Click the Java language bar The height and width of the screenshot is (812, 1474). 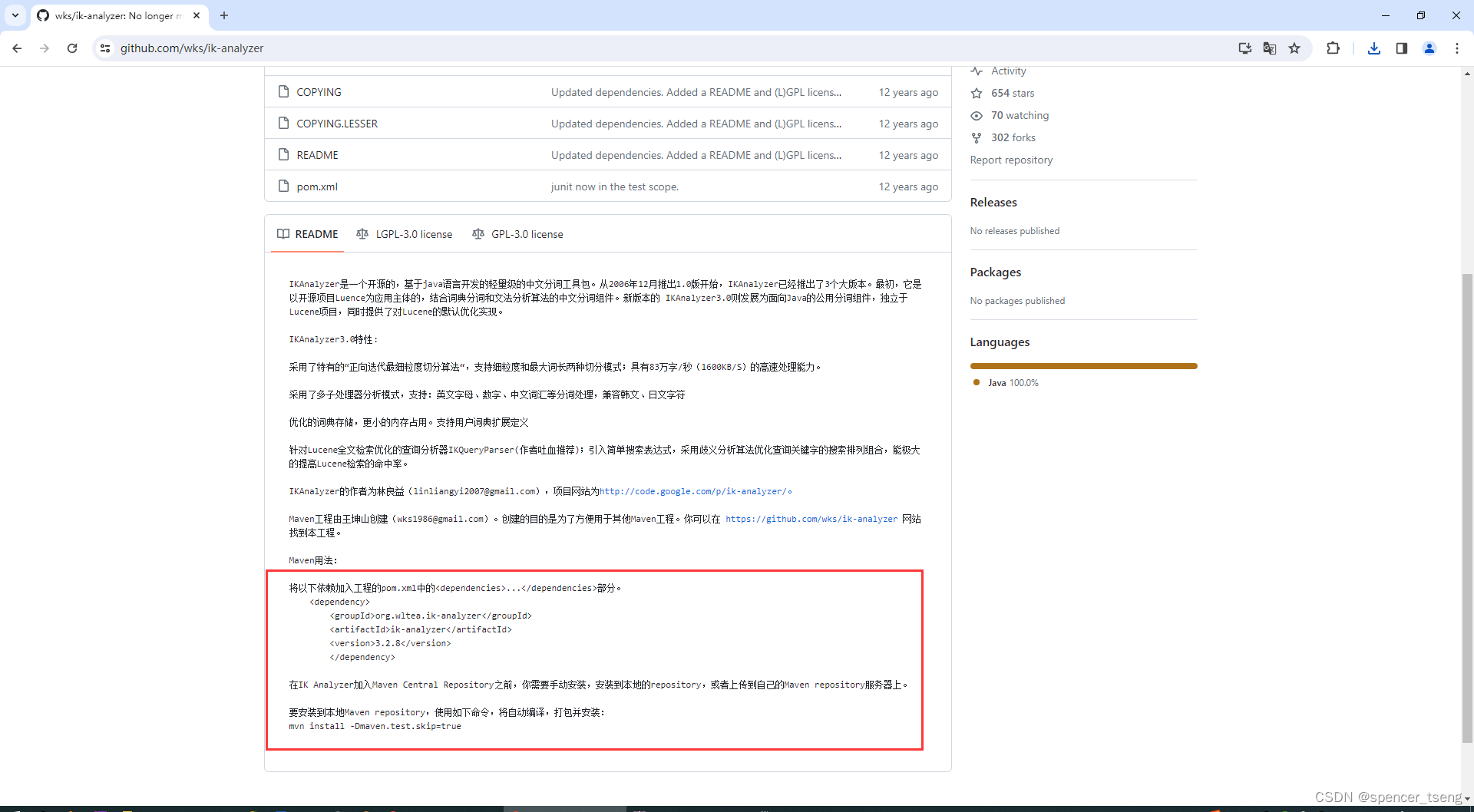point(1083,366)
